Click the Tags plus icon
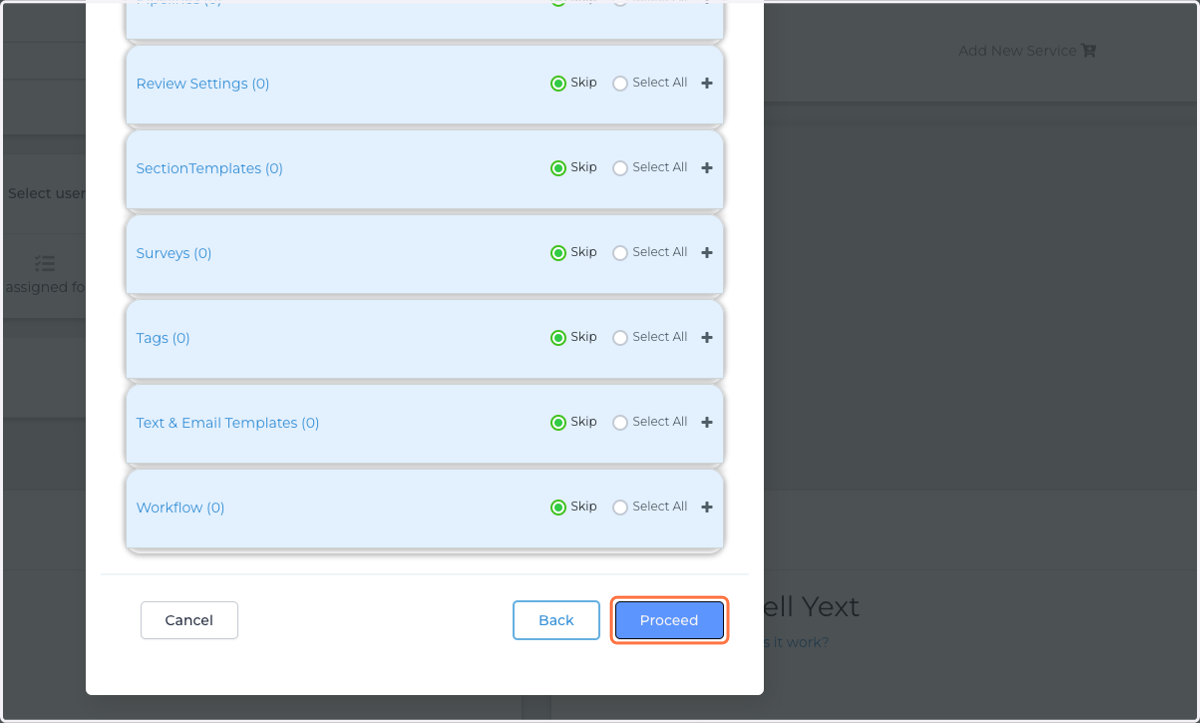The height and width of the screenshot is (723, 1200). pyautogui.click(x=707, y=338)
